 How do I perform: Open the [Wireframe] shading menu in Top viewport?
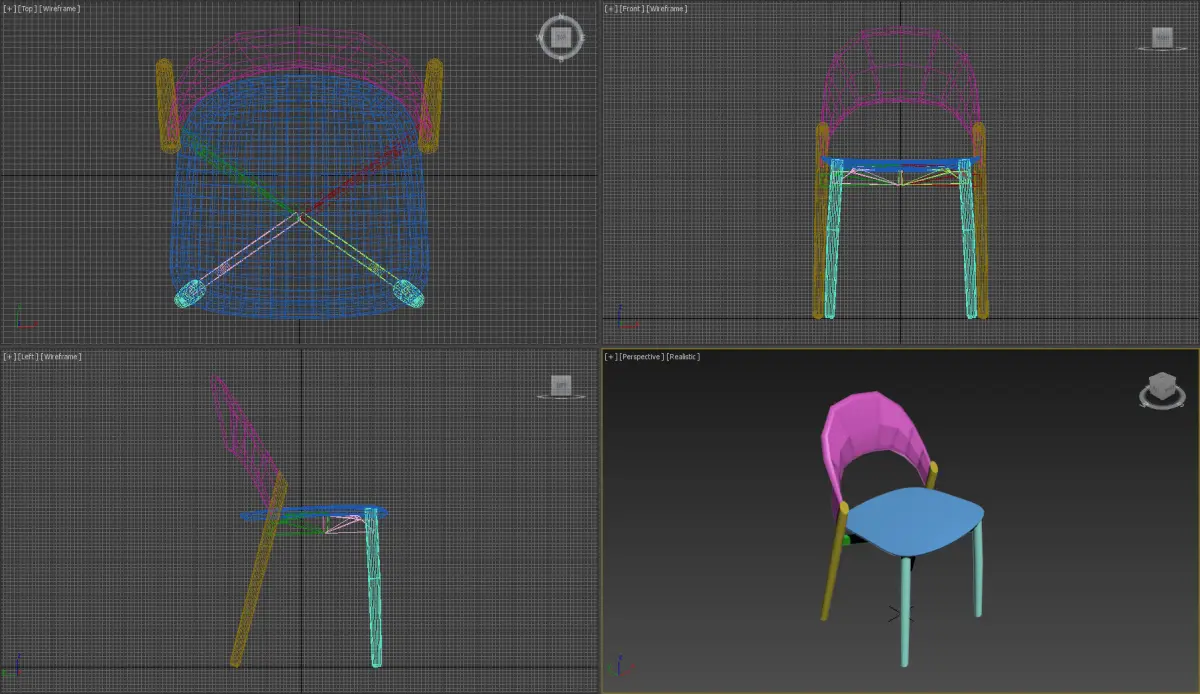[x=59, y=8]
